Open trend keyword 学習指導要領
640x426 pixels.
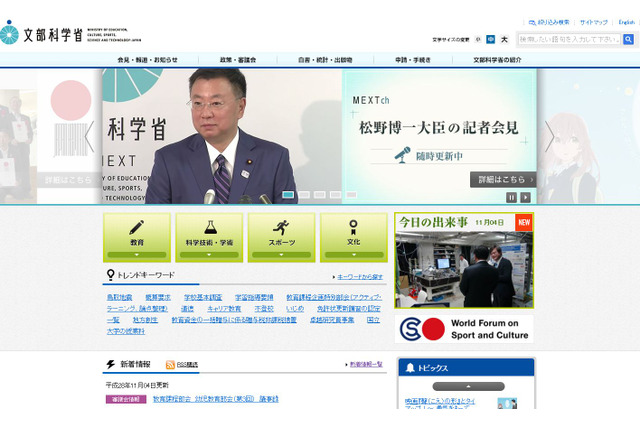coord(254,297)
